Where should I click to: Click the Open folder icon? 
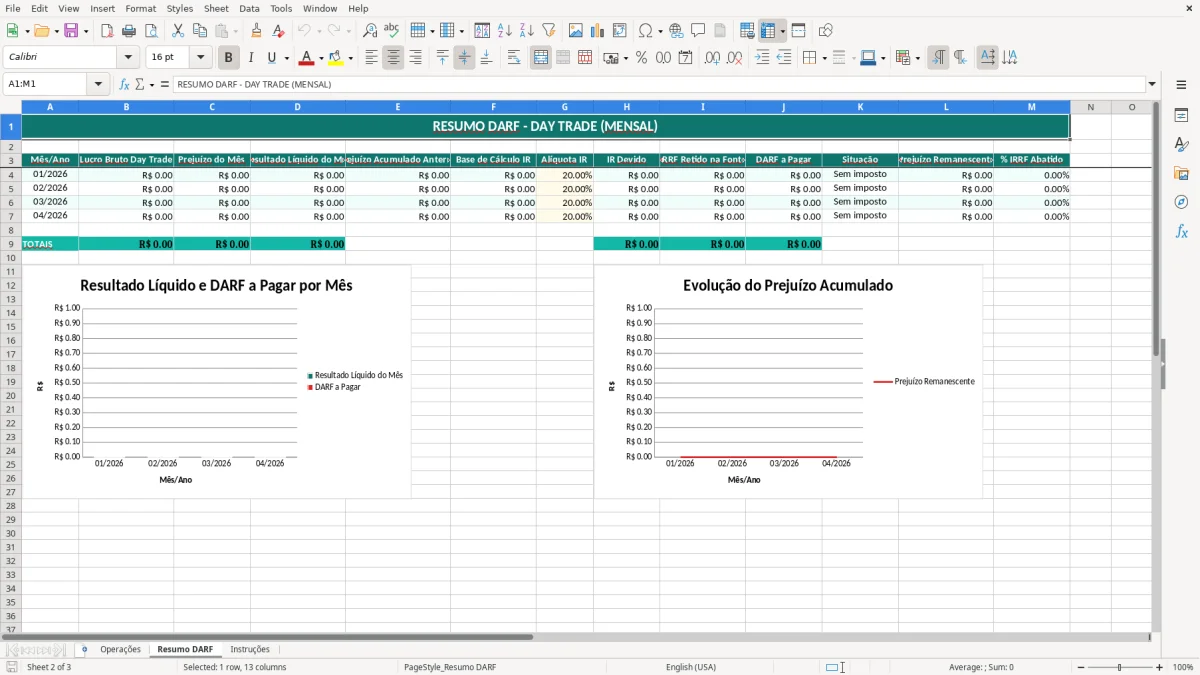pos(40,31)
